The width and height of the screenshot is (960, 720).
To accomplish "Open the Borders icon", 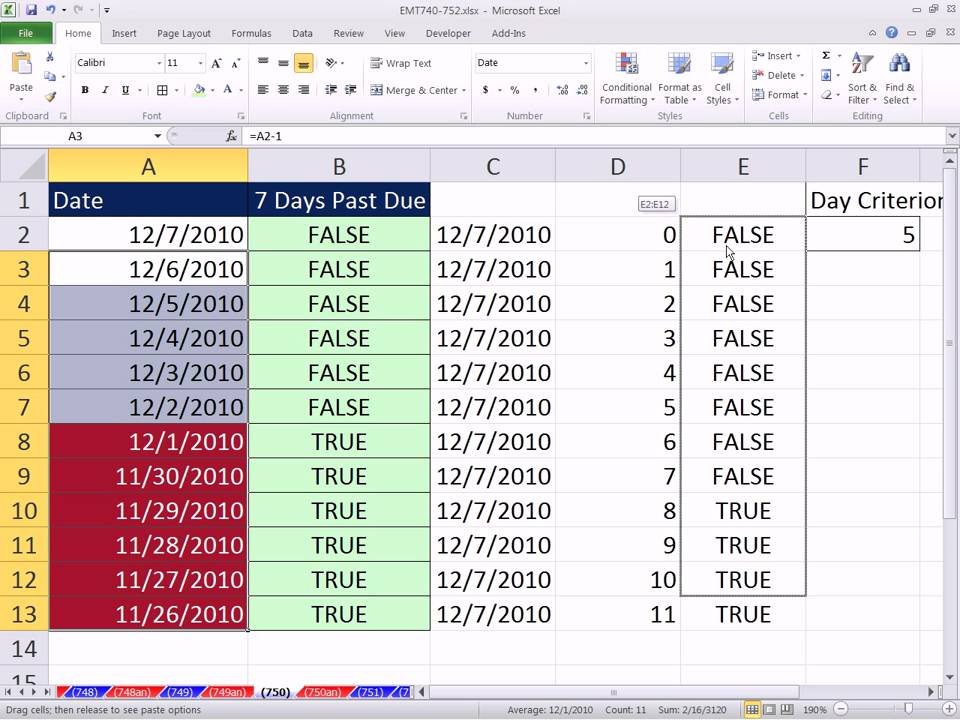I will tap(162, 90).
